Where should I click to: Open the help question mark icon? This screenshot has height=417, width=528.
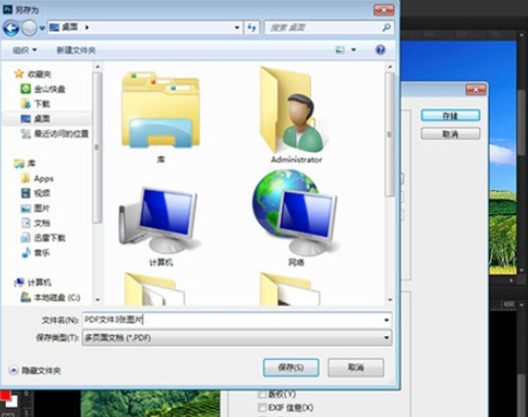380,50
